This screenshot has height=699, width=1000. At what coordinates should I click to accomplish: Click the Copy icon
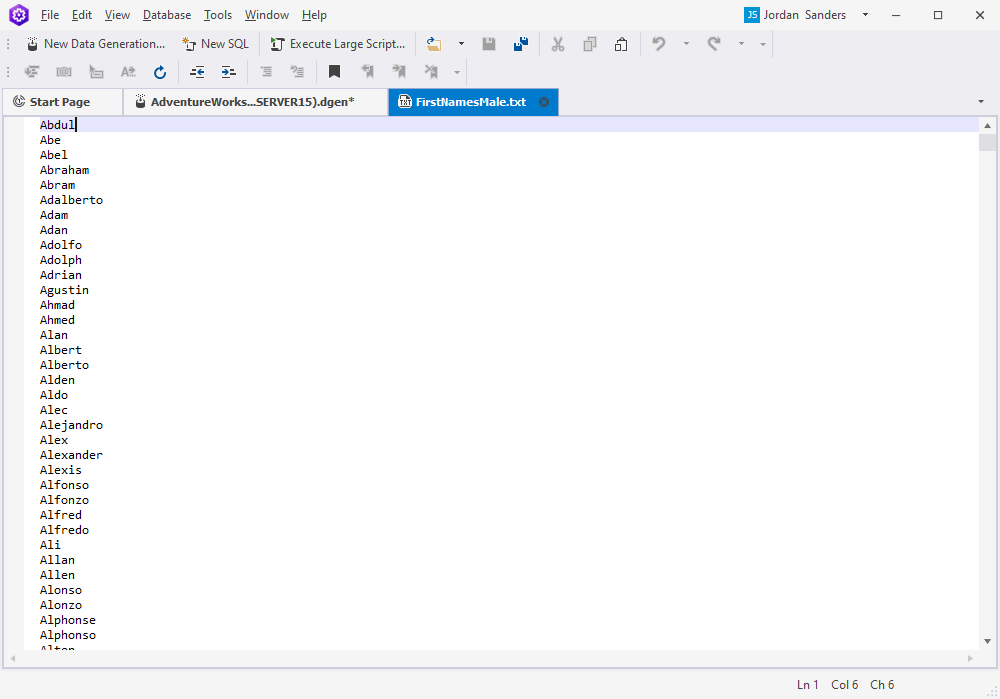coord(590,44)
